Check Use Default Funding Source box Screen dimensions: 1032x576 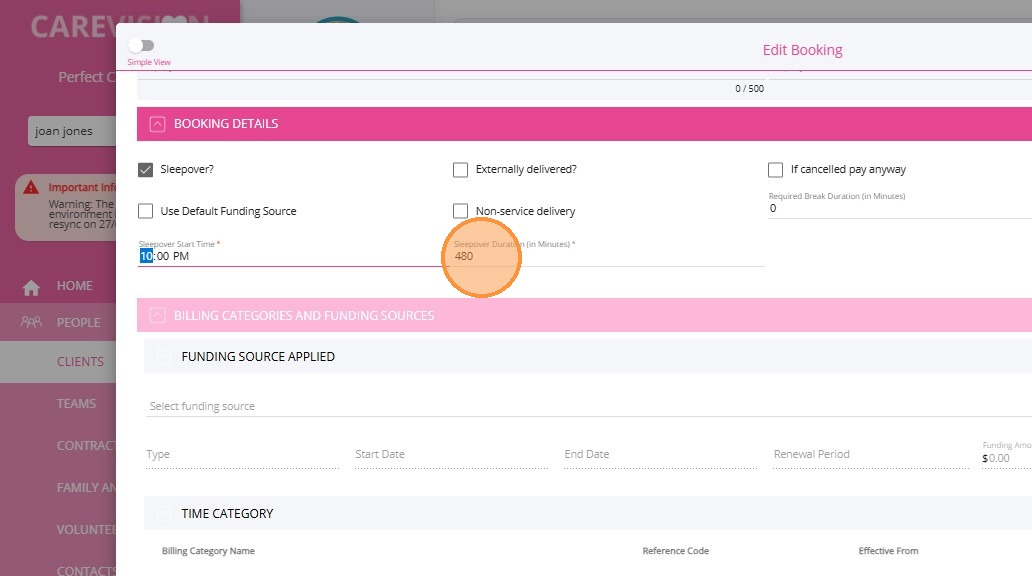pos(146,211)
